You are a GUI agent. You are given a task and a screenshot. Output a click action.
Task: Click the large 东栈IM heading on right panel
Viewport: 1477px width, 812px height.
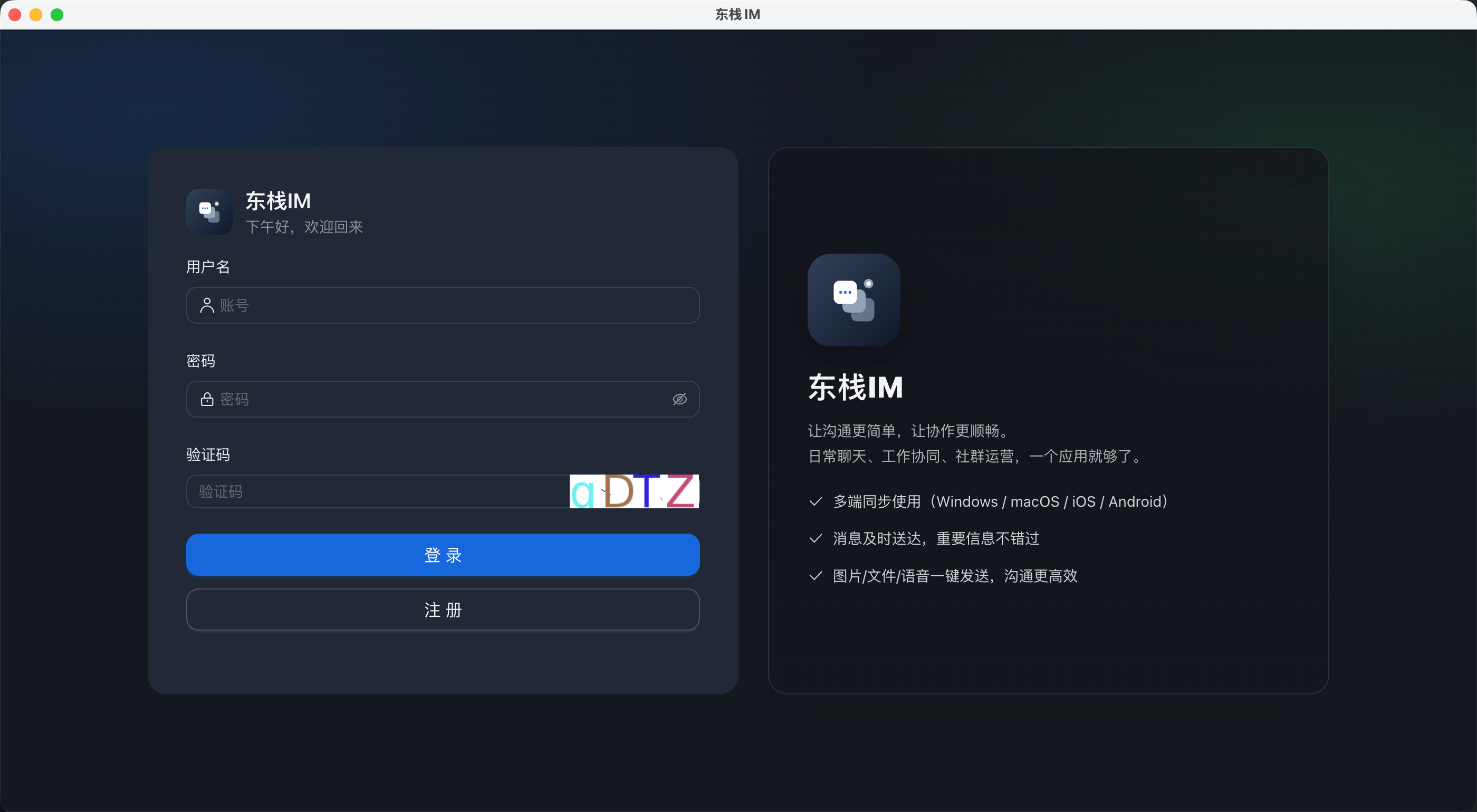coord(856,388)
